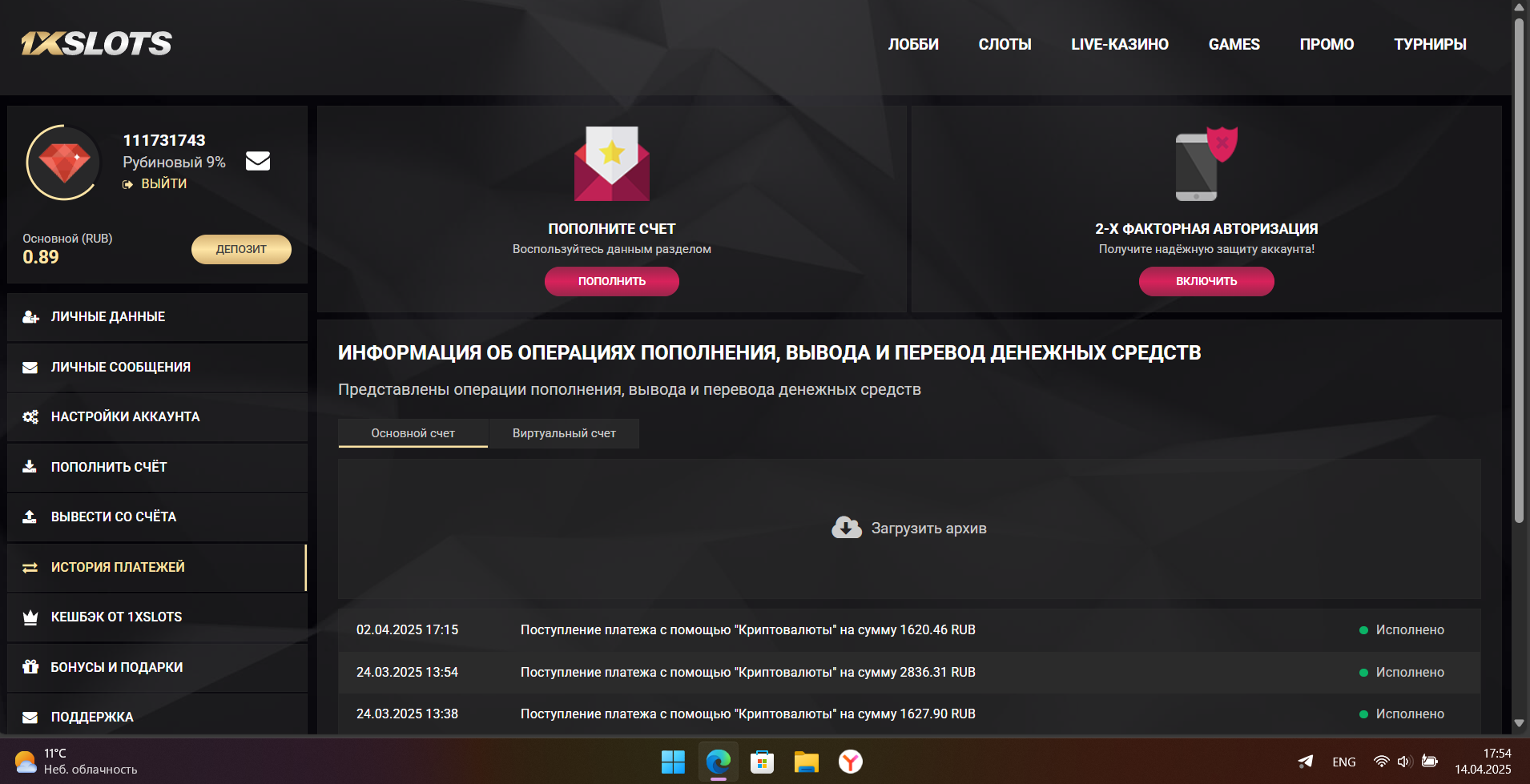The height and width of the screenshot is (784, 1530).
Task: Click the withdraw upload-arrow sidebar icon
Action: [30, 517]
